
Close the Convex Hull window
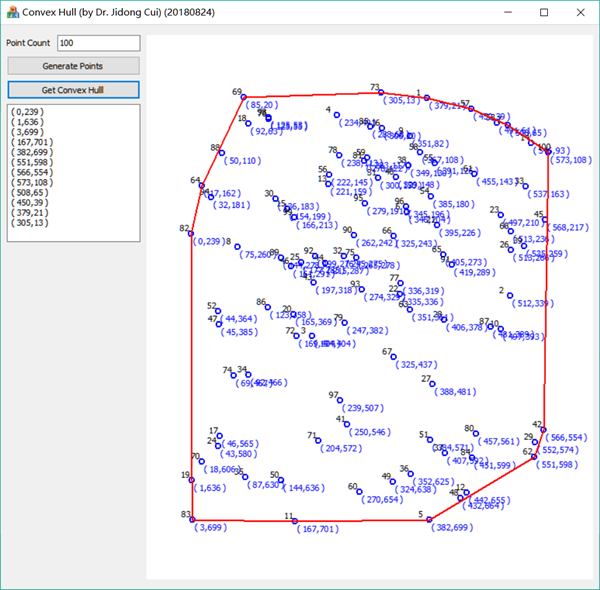pyautogui.click(x=580, y=12)
